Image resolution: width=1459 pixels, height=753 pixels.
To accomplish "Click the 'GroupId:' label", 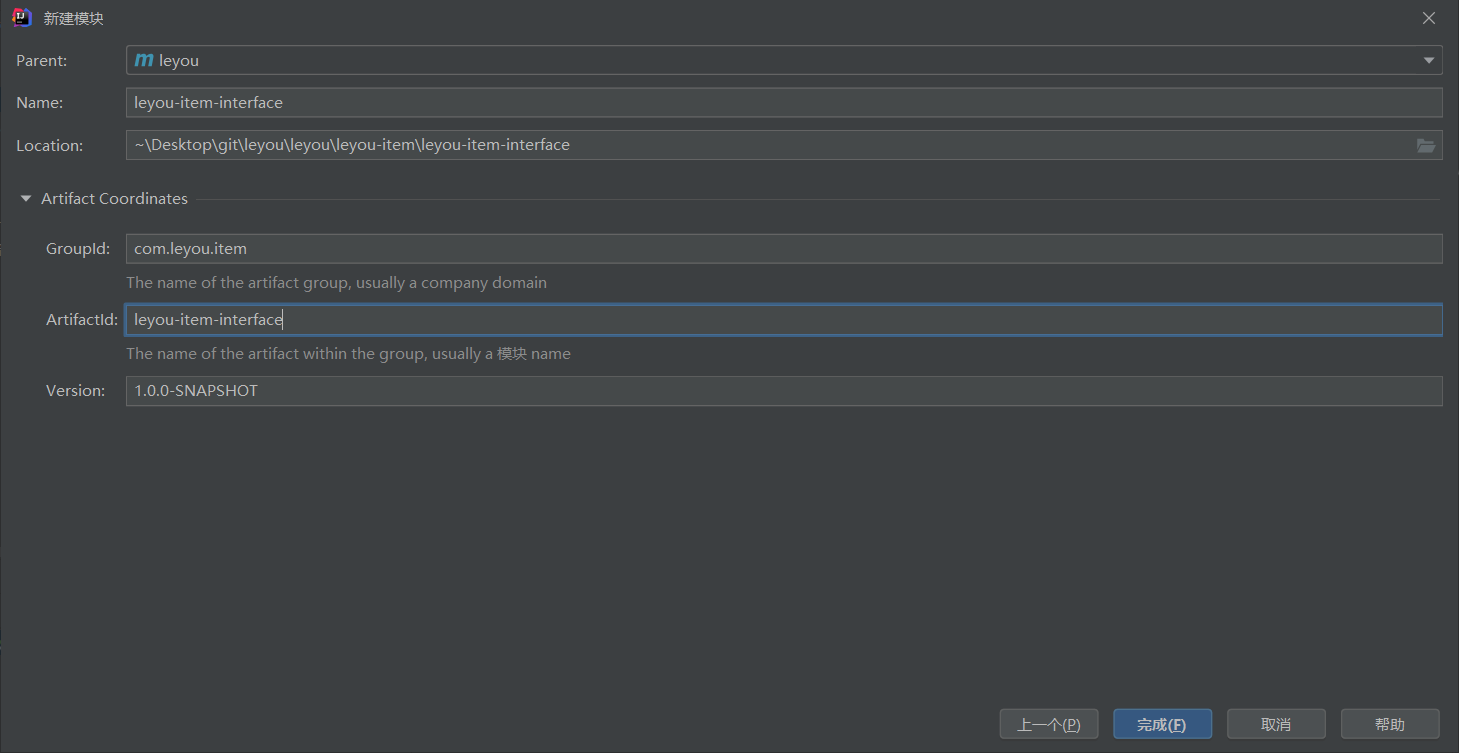I will (x=78, y=248).
